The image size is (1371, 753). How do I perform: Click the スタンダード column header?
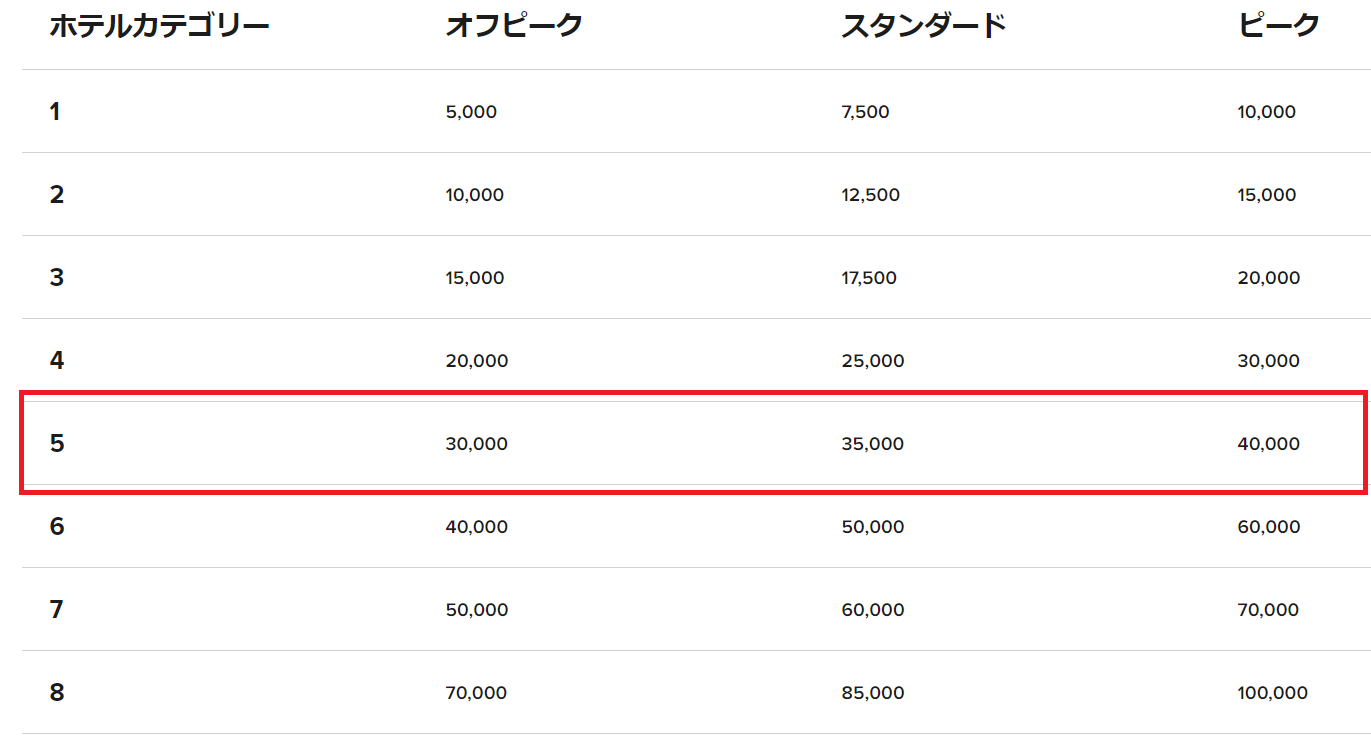[923, 27]
